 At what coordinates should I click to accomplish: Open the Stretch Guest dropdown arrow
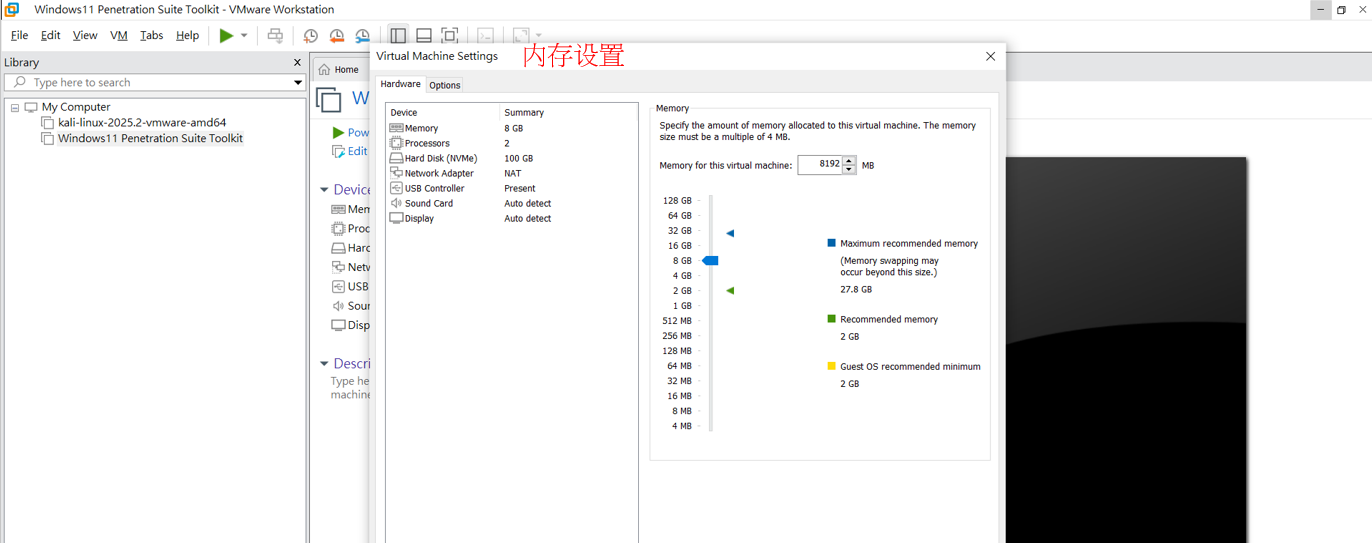click(x=539, y=36)
